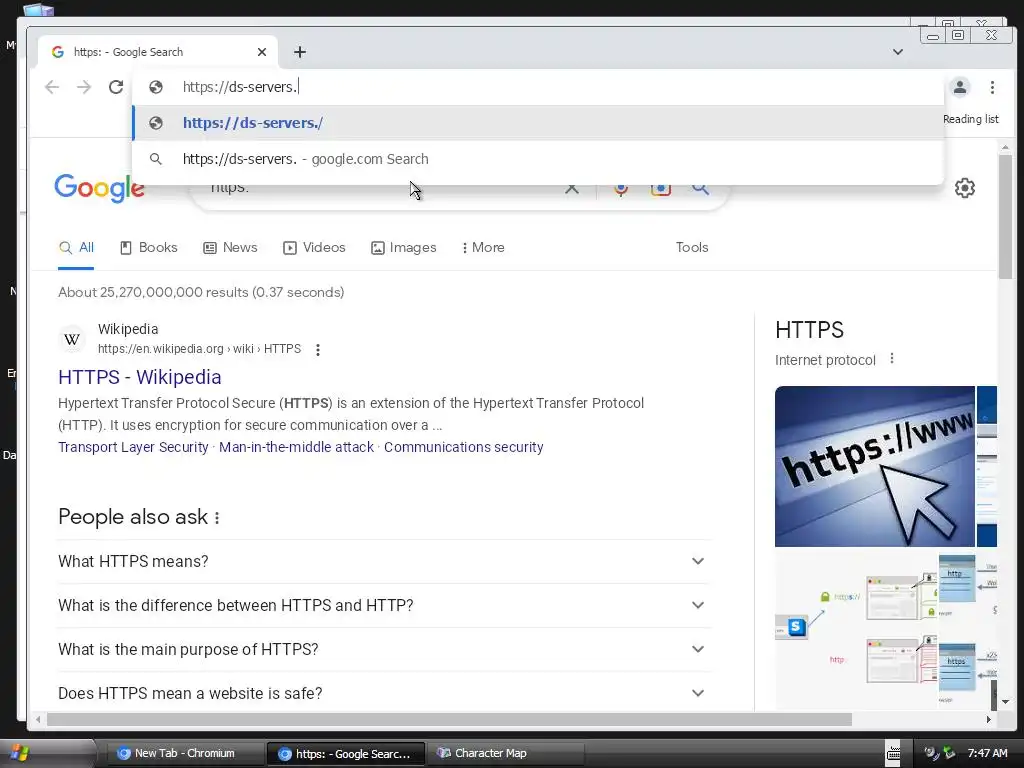Open search Tools
The height and width of the screenshot is (768, 1024).
(x=692, y=248)
